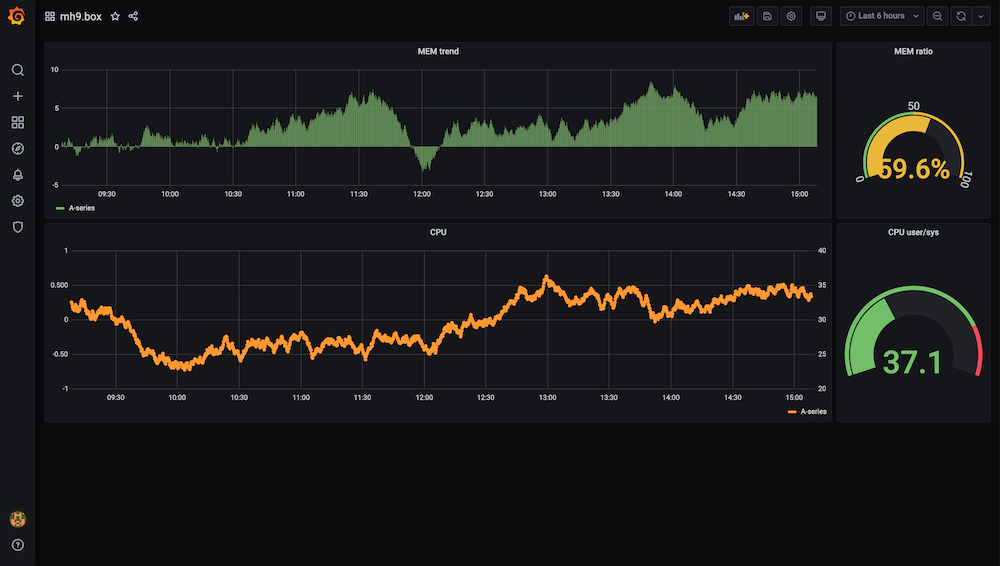The image size is (1000, 566).
Task: Open the Alerting bell icon
Action: [x=18, y=175]
